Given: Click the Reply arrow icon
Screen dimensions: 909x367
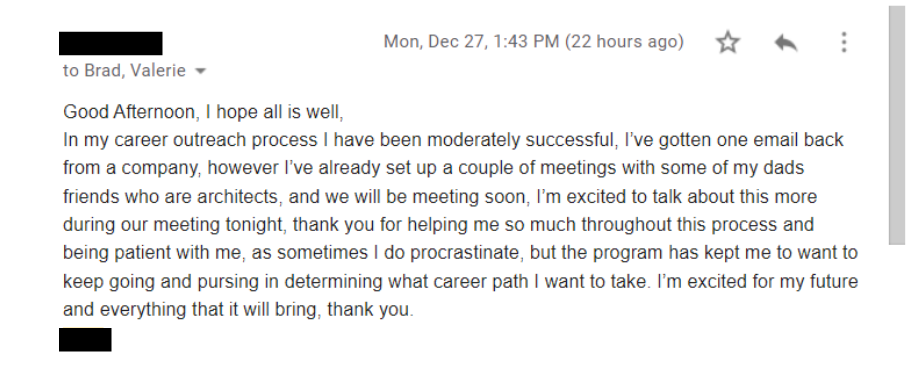Looking at the screenshot, I should pos(786,42).
